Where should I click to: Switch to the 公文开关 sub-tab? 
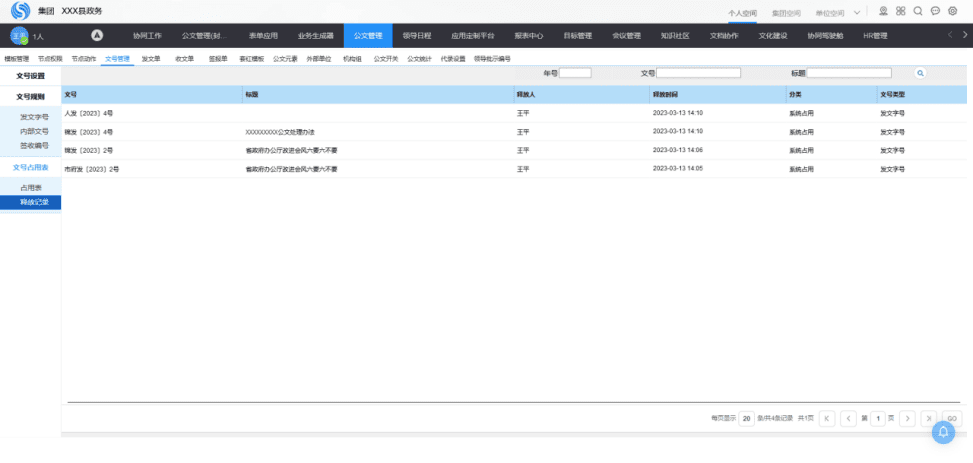point(385,59)
